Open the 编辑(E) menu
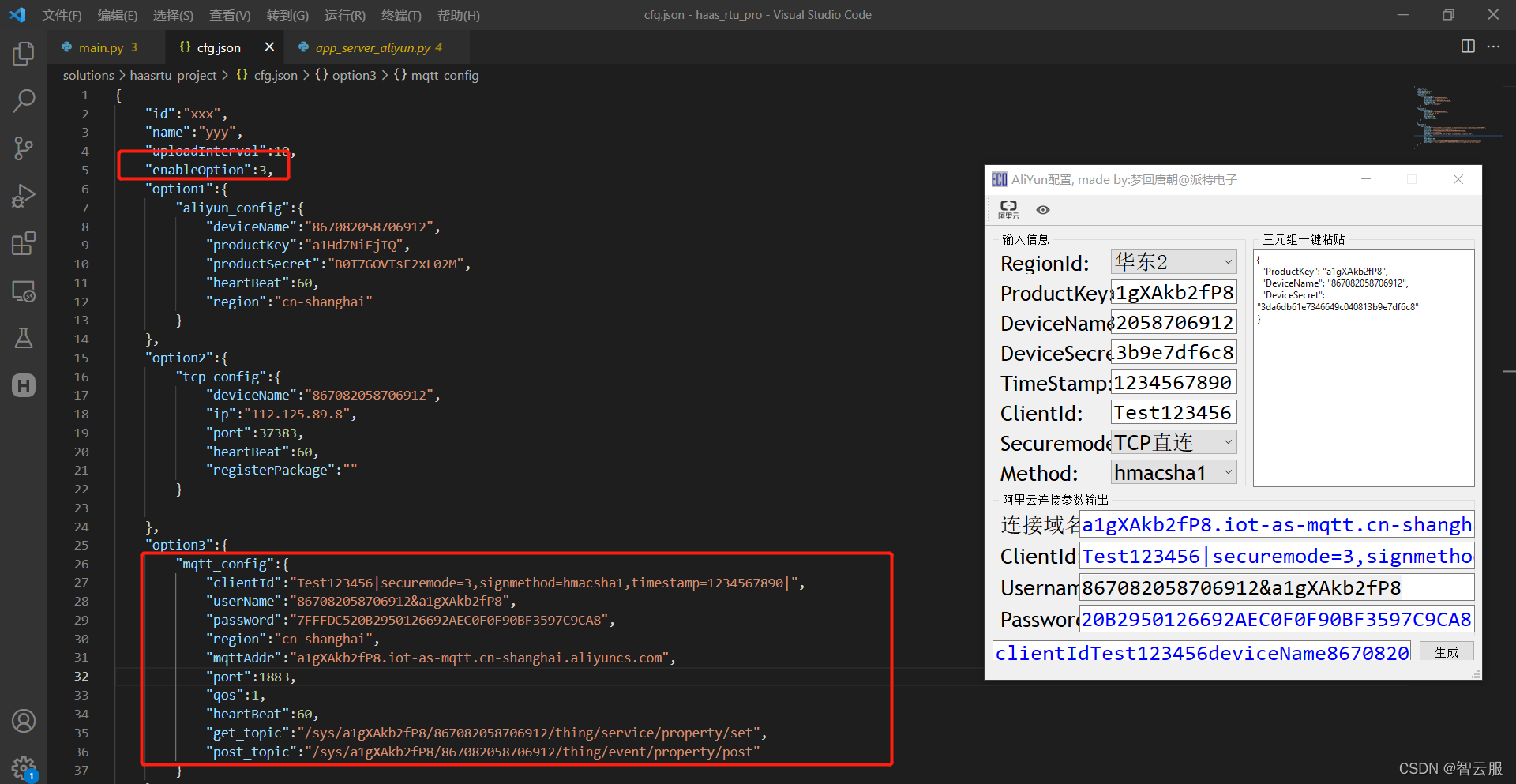Image resolution: width=1516 pixels, height=784 pixels. (x=118, y=15)
